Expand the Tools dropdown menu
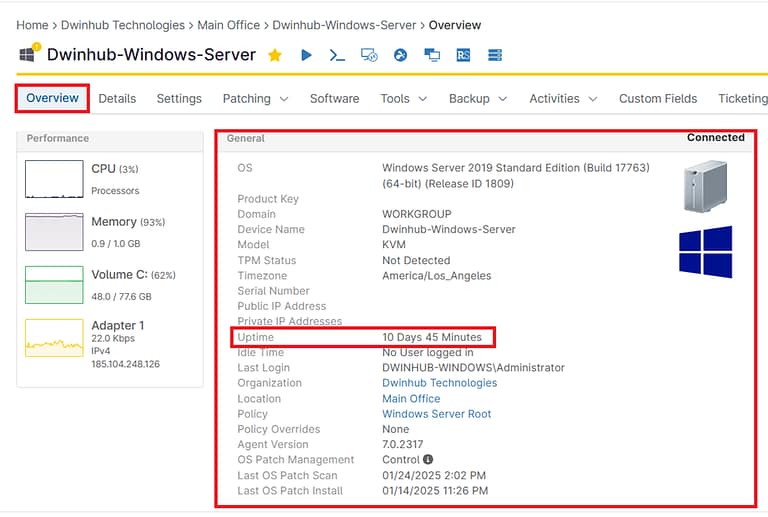 [x=404, y=98]
